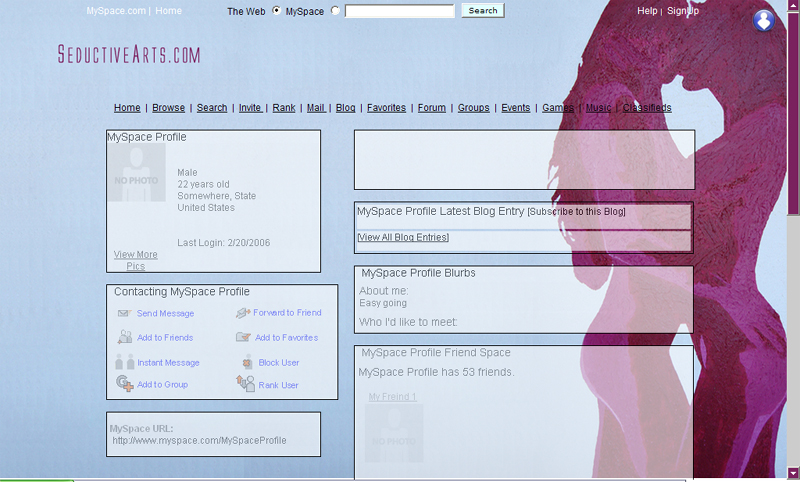Open Search in navigation bar
This screenshot has width=800, height=482.
pyautogui.click(x=212, y=108)
